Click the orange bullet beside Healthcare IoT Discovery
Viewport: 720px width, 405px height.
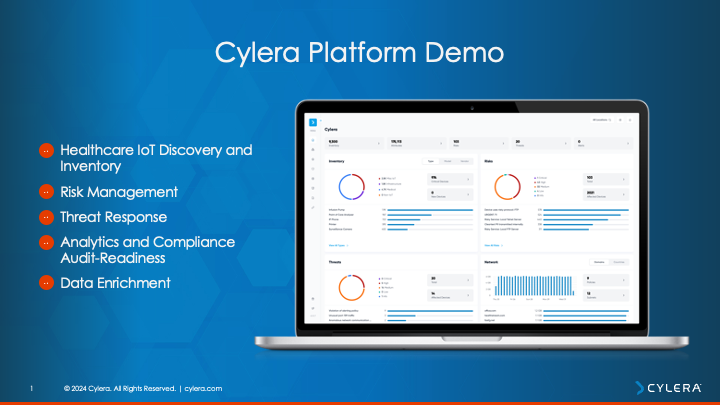(x=46, y=150)
